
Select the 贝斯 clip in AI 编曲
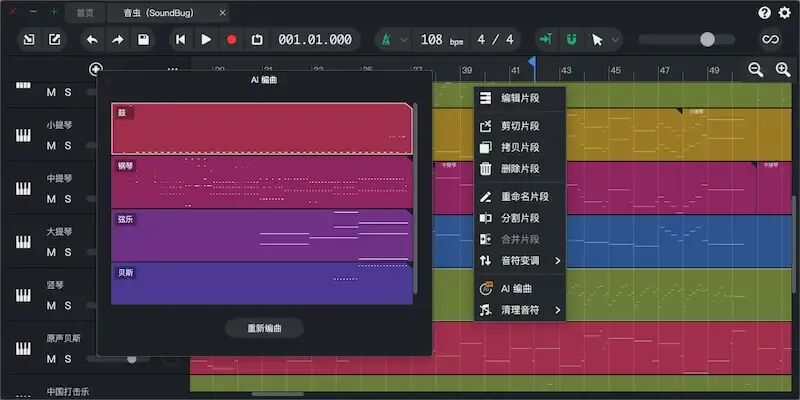tap(262, 283)
